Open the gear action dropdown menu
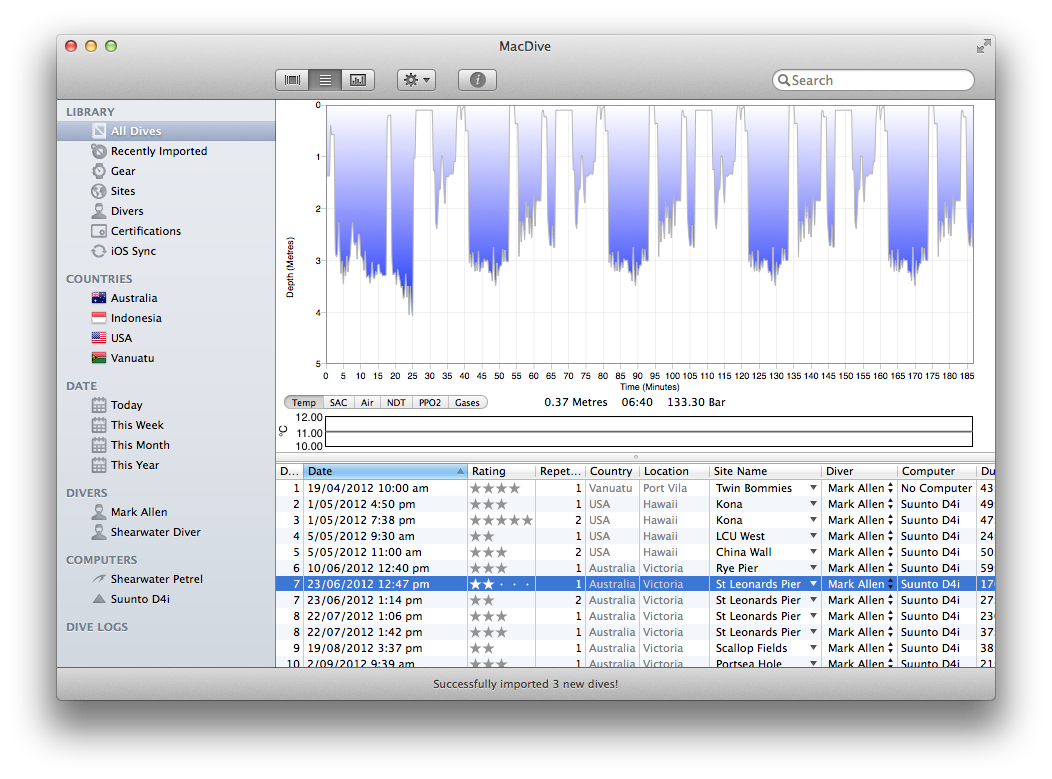This screenshot has height=779, width=1052. [415, 80]
